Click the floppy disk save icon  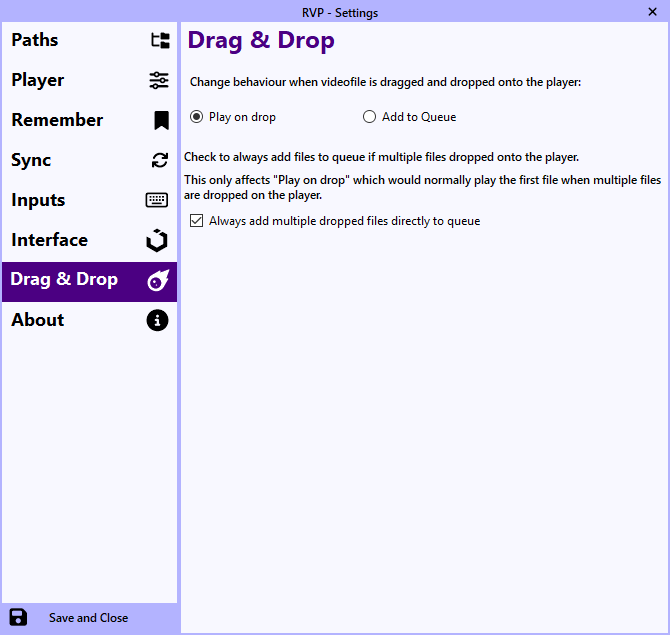[x=18, y=617]
